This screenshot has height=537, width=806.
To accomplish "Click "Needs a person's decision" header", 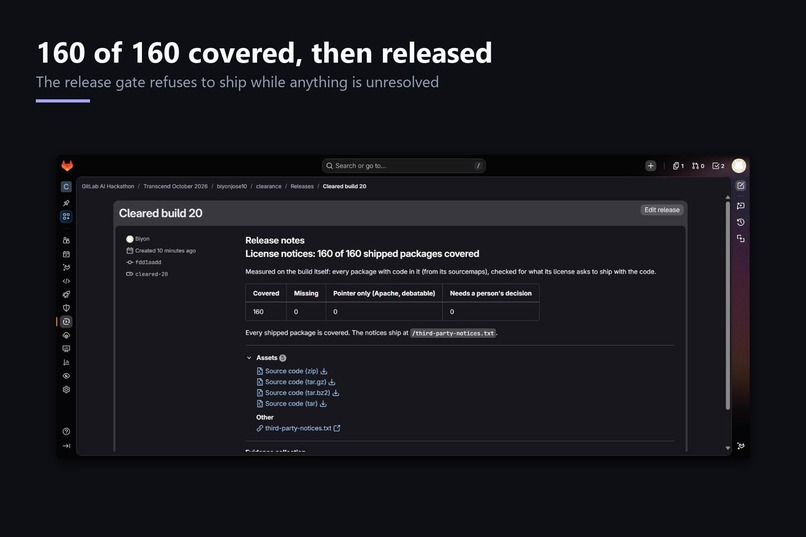I will click(x=490, y=293).
